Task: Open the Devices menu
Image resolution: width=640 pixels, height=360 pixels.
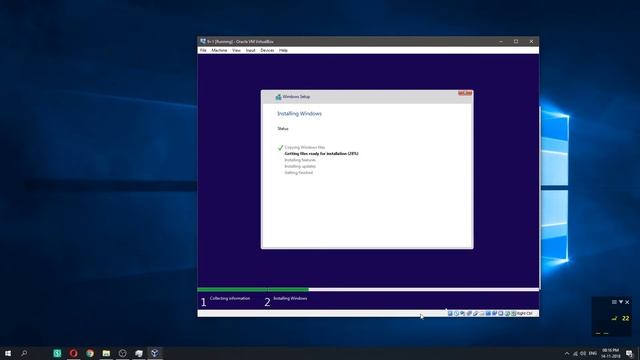Action: (267, 50)
